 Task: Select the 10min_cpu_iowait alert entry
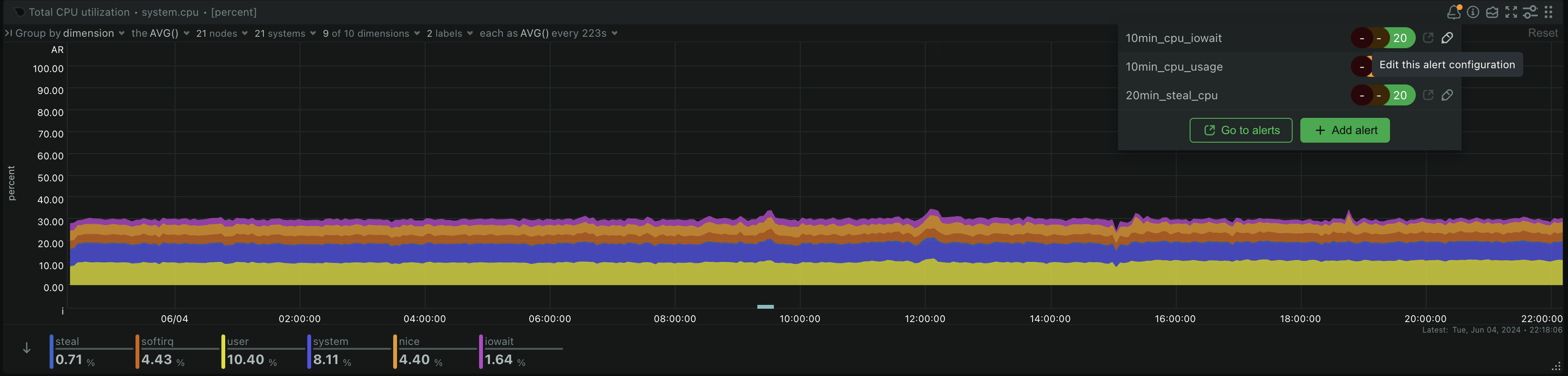tap(1173, 38)
